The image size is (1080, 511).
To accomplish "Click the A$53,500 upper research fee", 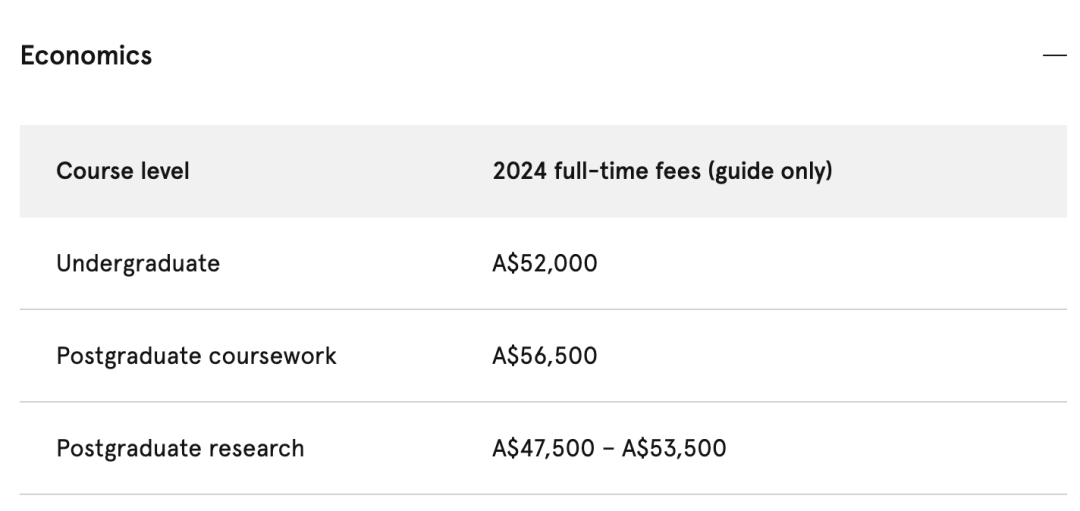I will pos(674,448).
